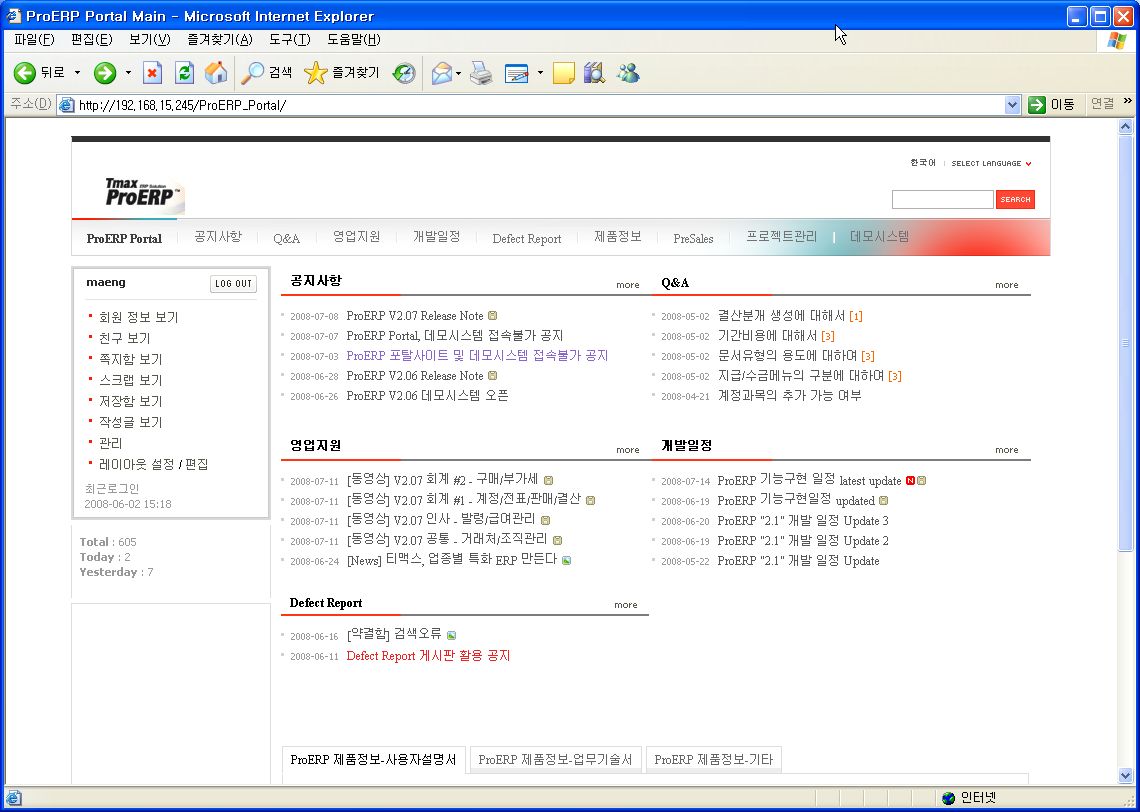The height and width of the screenshot is (812, 1140).
Task: Open the Favorites (즐겨찾기) star button
Action: coord(342,73)
